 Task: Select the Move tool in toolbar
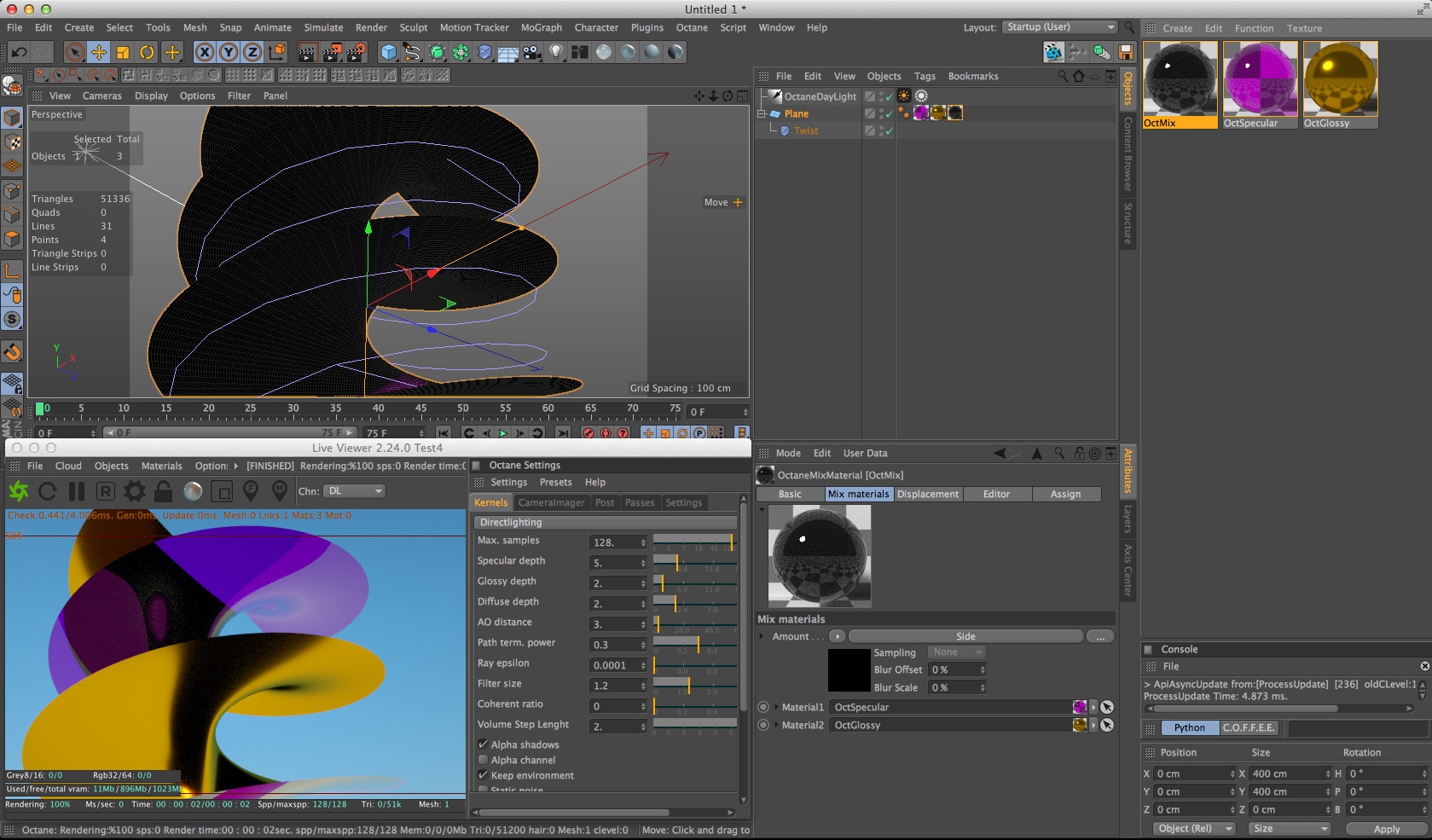coord(99,52)
